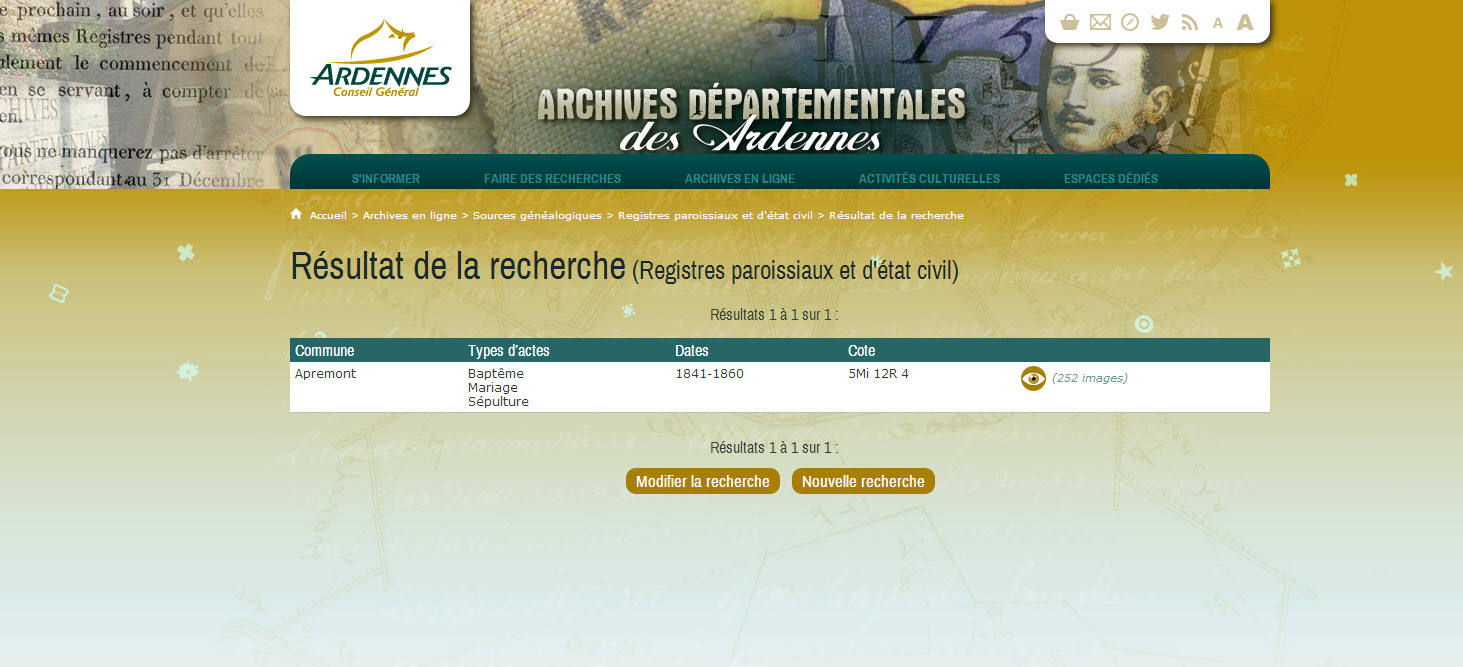Open the shopping basket icon
The image size is (1463, 667).
click(1069, 22)
